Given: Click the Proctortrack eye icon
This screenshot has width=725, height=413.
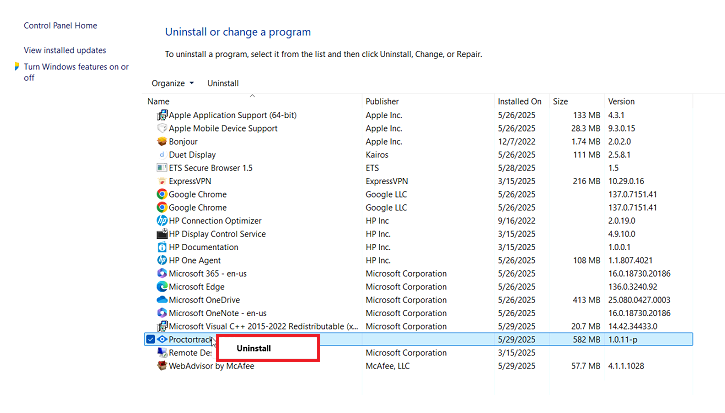Looking at the screenshot, I should pos(162,339).
